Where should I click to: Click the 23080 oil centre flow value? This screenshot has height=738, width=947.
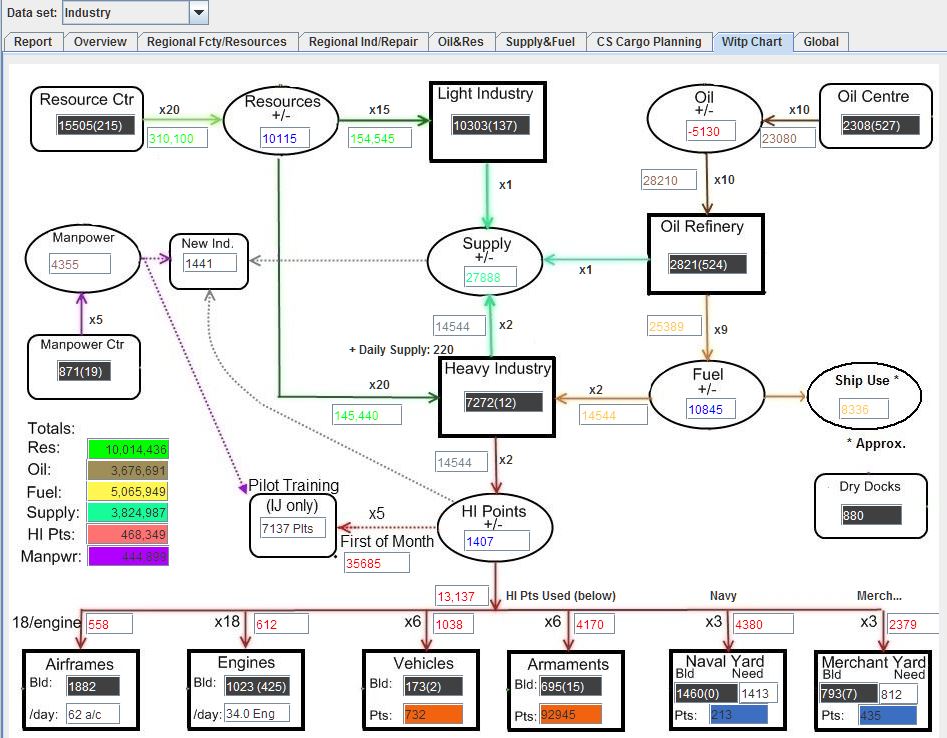[x=788, y=138]
